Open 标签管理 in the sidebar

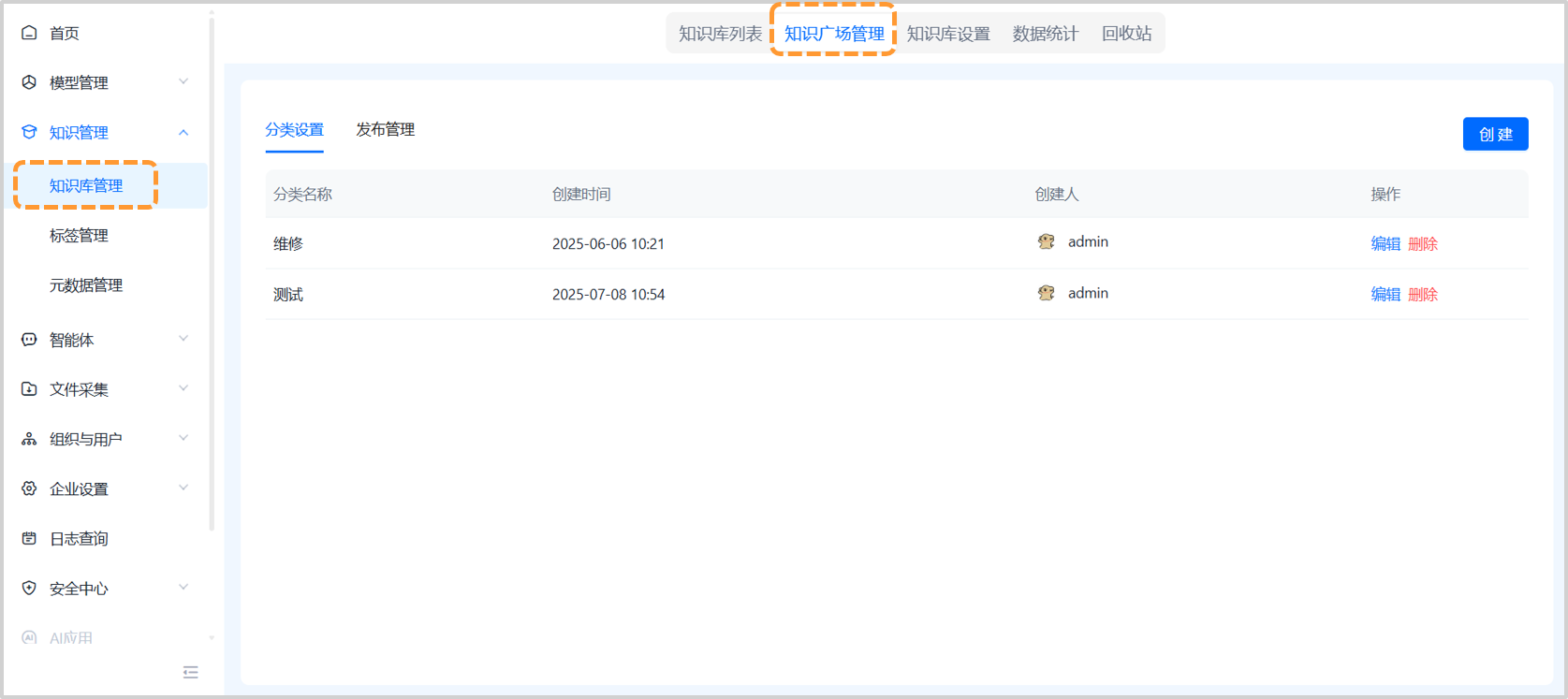(79, 235)
